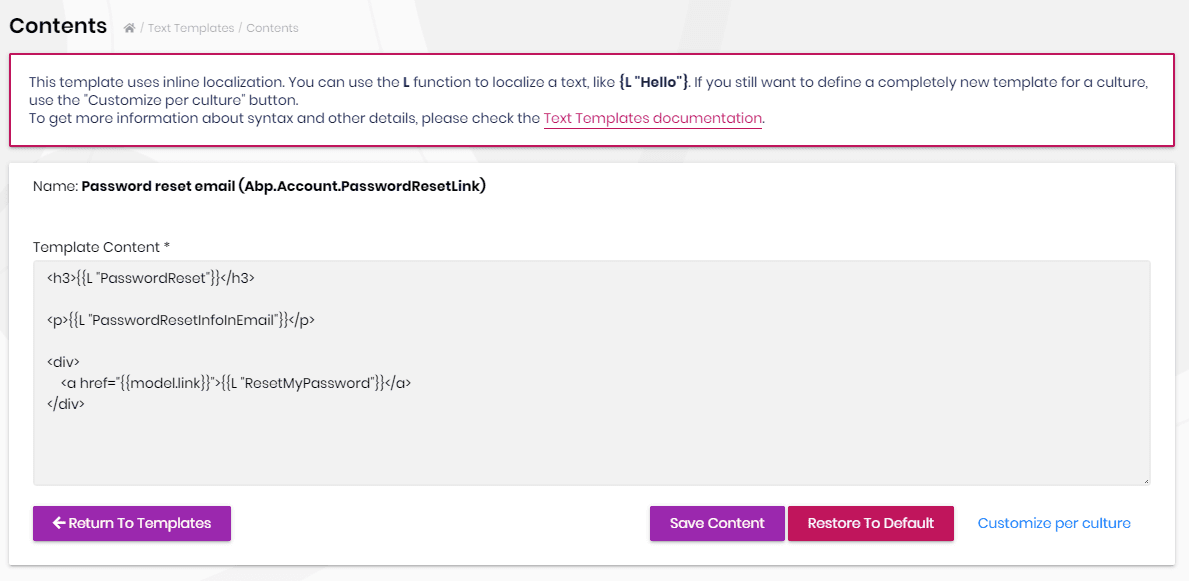1189x581 pixels.
Task: Open the Text Templates breadcrumb item
Action: (x=191, y=28)
